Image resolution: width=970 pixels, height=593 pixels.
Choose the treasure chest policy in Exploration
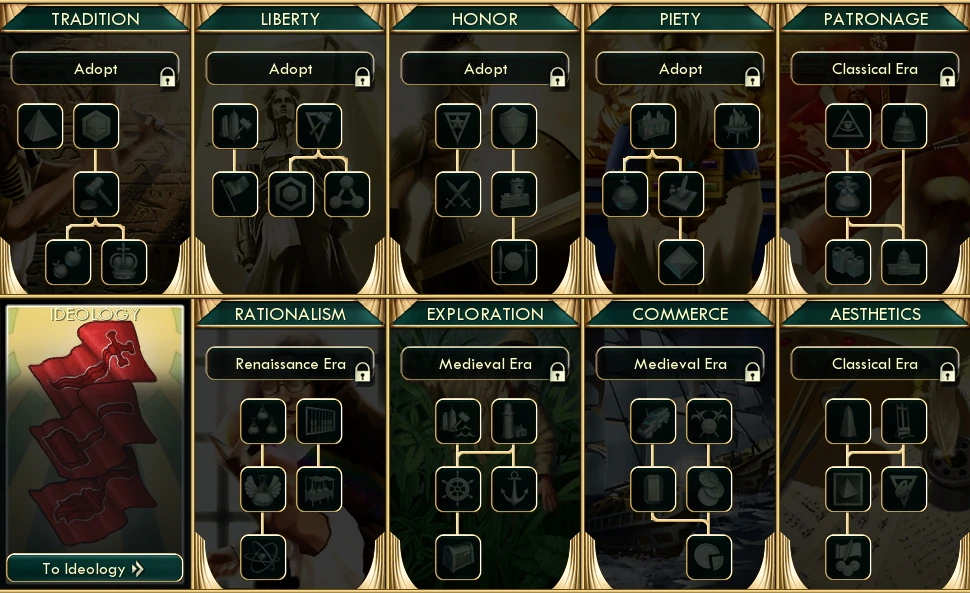tap(458, 557)
